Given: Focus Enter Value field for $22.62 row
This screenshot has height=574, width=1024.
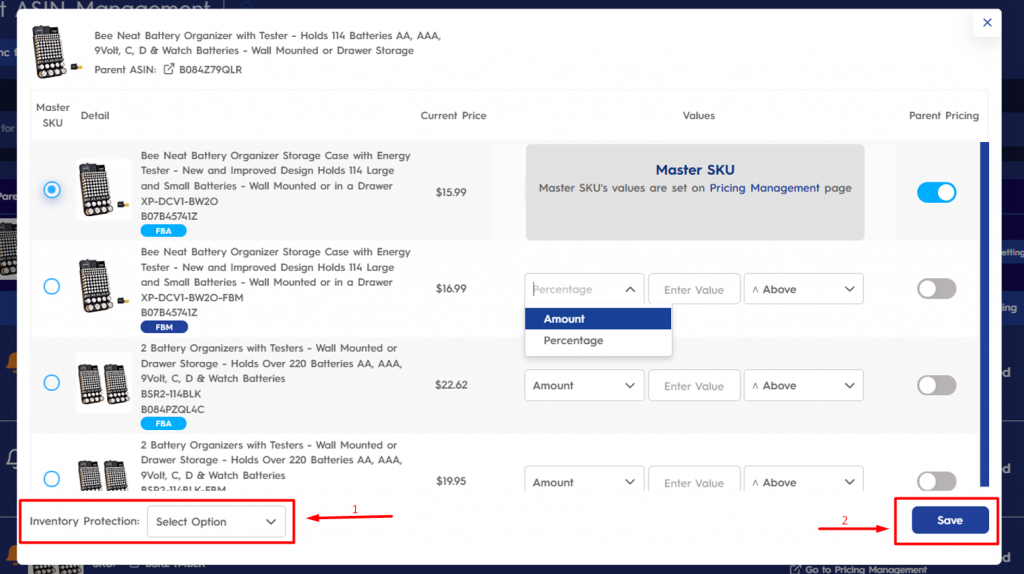Looking at the screenshot, I should [694, 385].
